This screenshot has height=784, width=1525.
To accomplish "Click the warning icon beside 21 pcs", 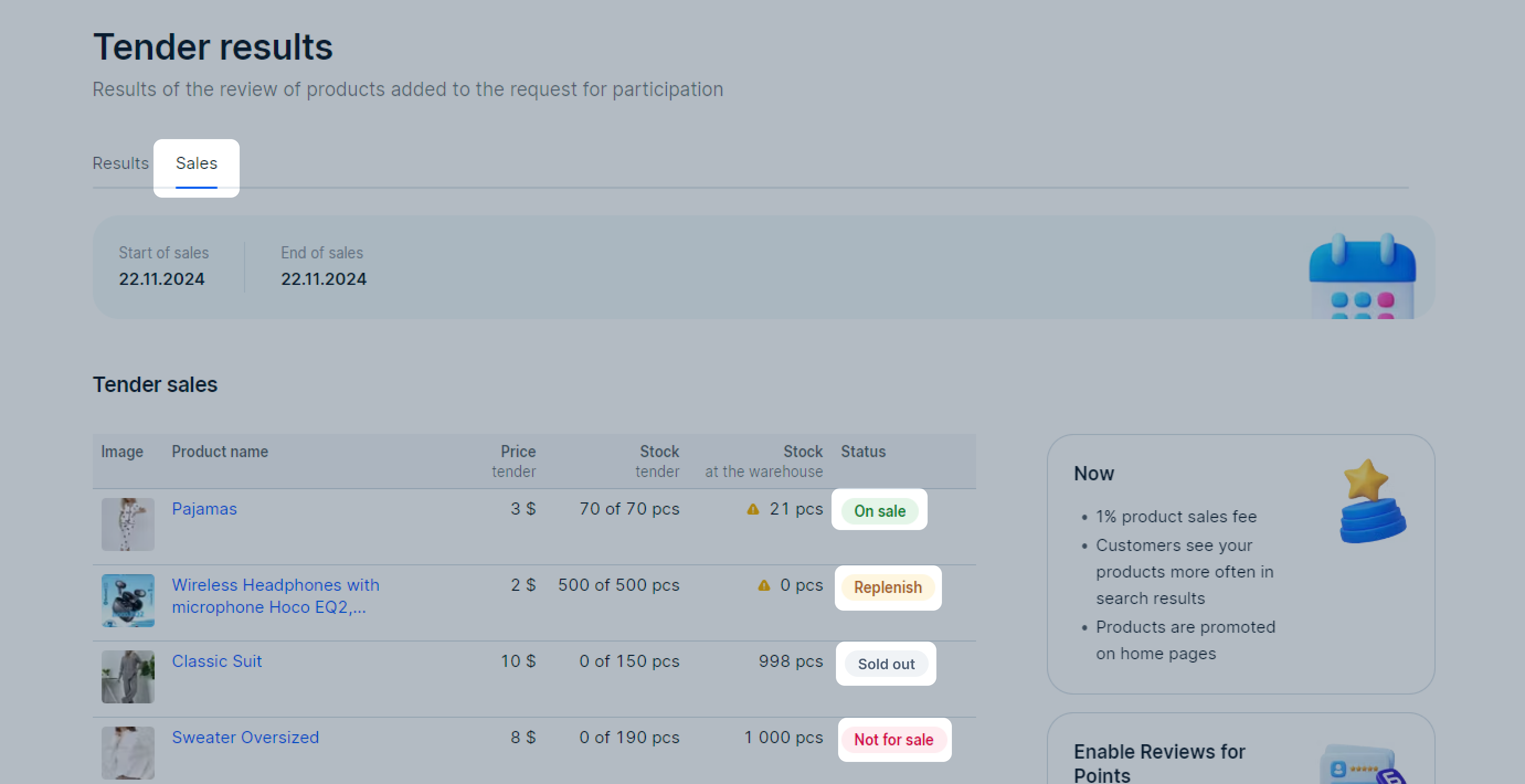I will 753,508.
